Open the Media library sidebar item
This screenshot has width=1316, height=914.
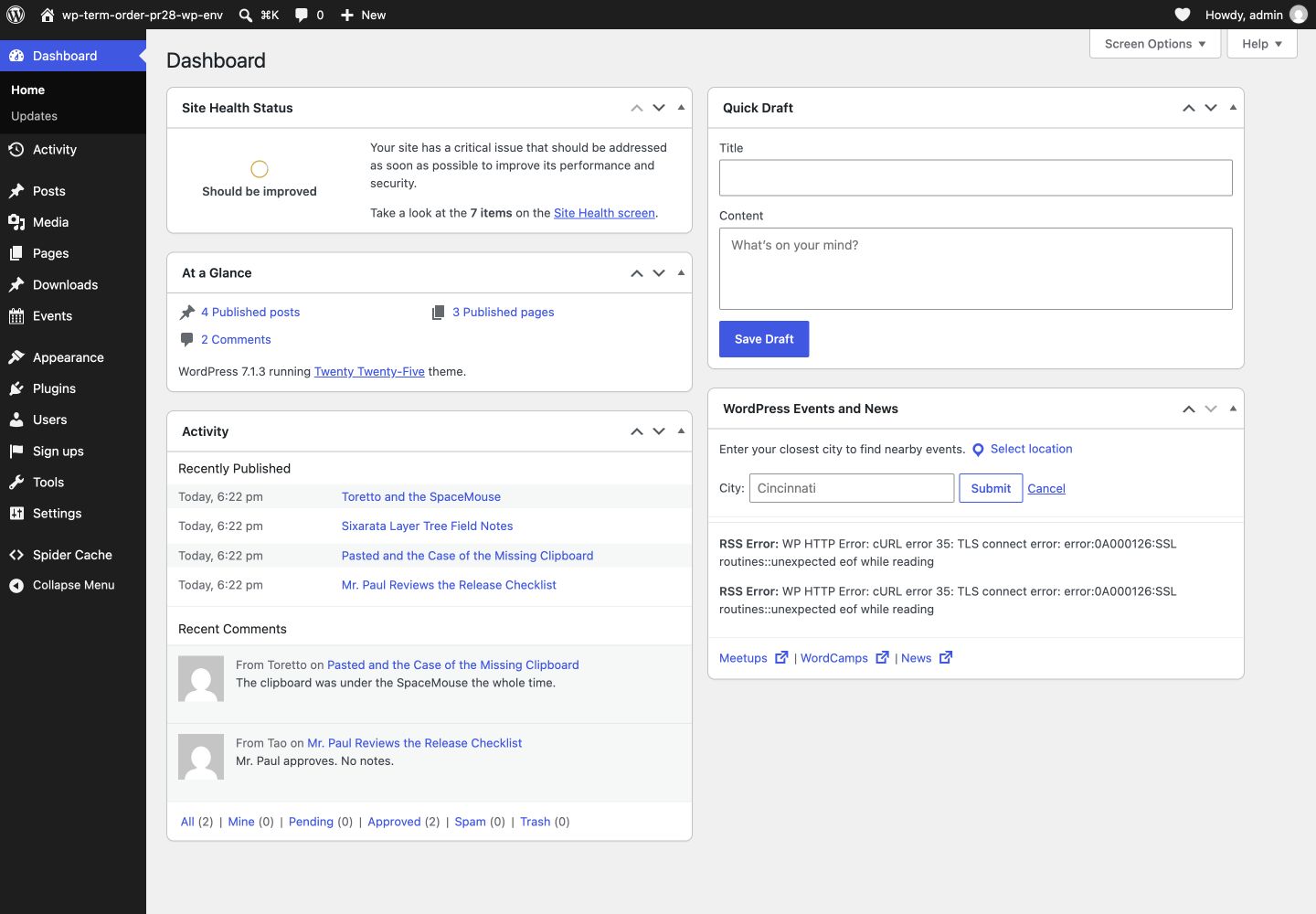(x=73, y=222)
